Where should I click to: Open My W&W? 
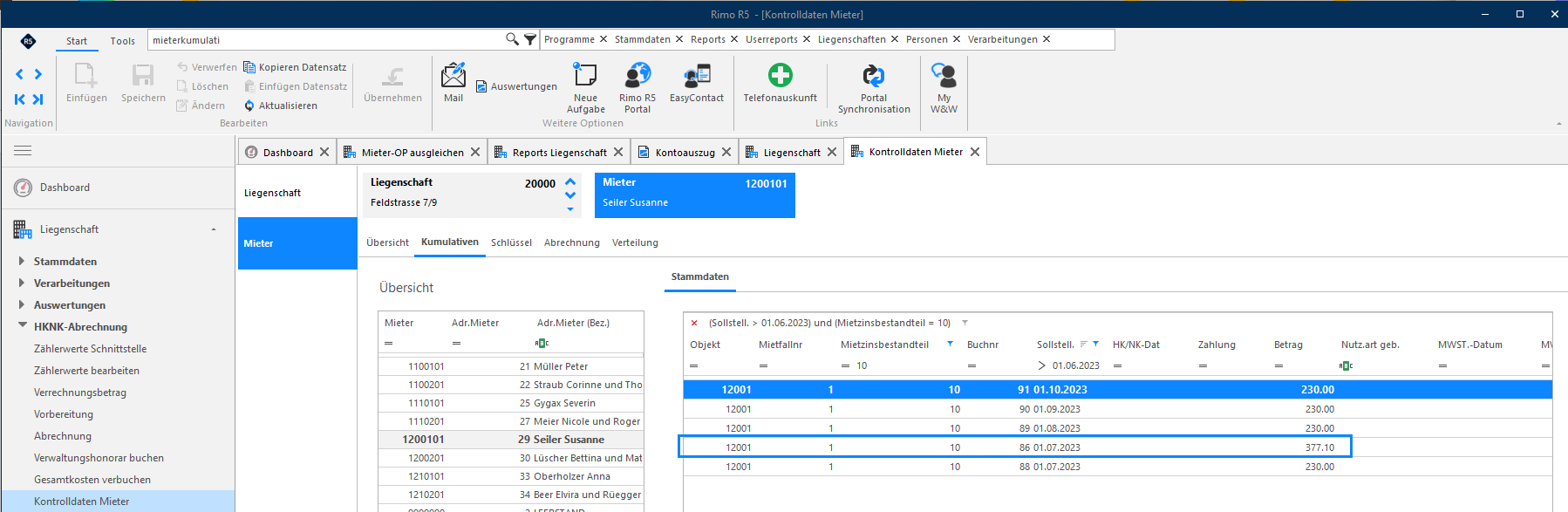[x=944, y=88]
